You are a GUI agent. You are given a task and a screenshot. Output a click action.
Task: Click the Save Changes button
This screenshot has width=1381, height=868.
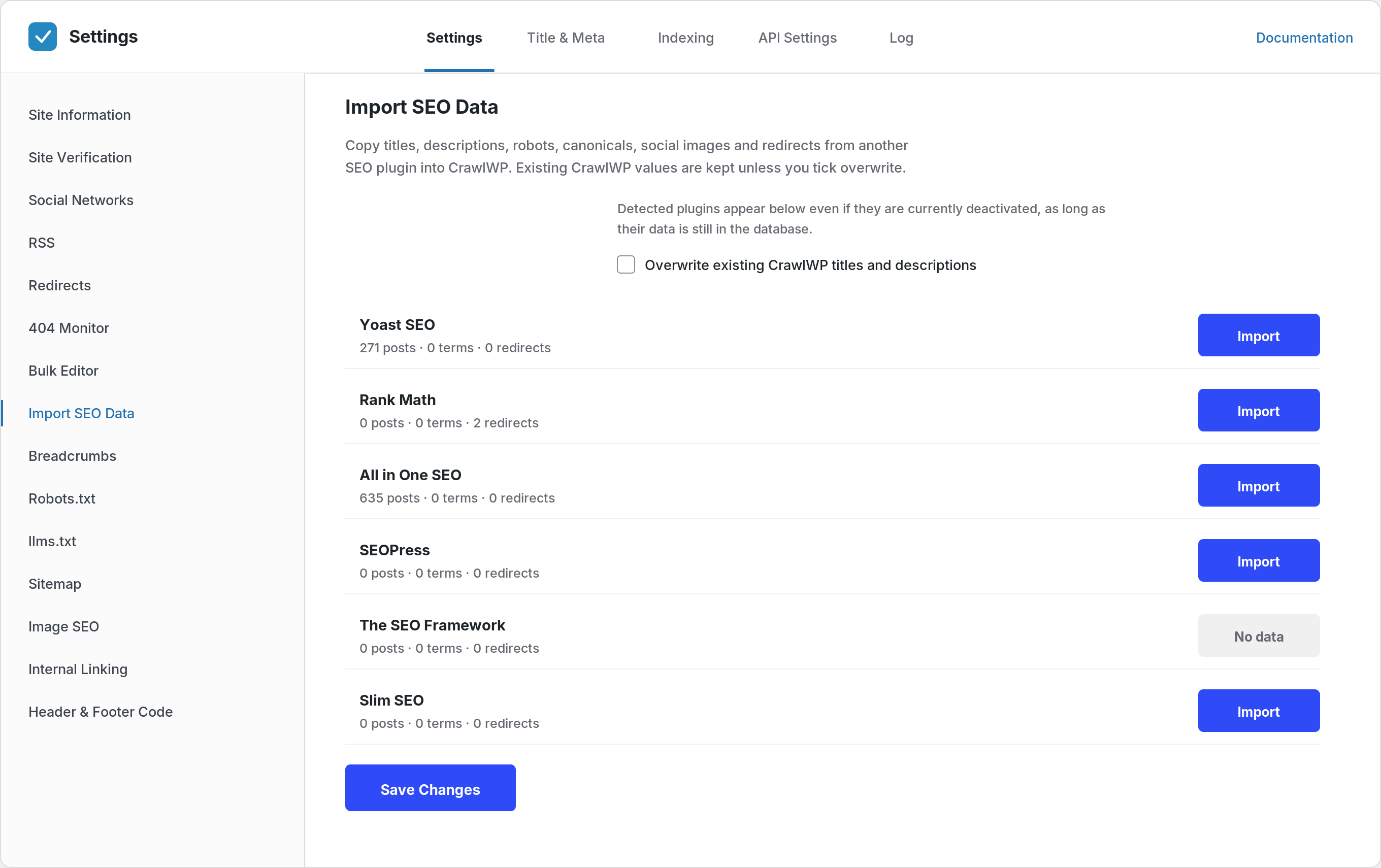pos(430,788)
